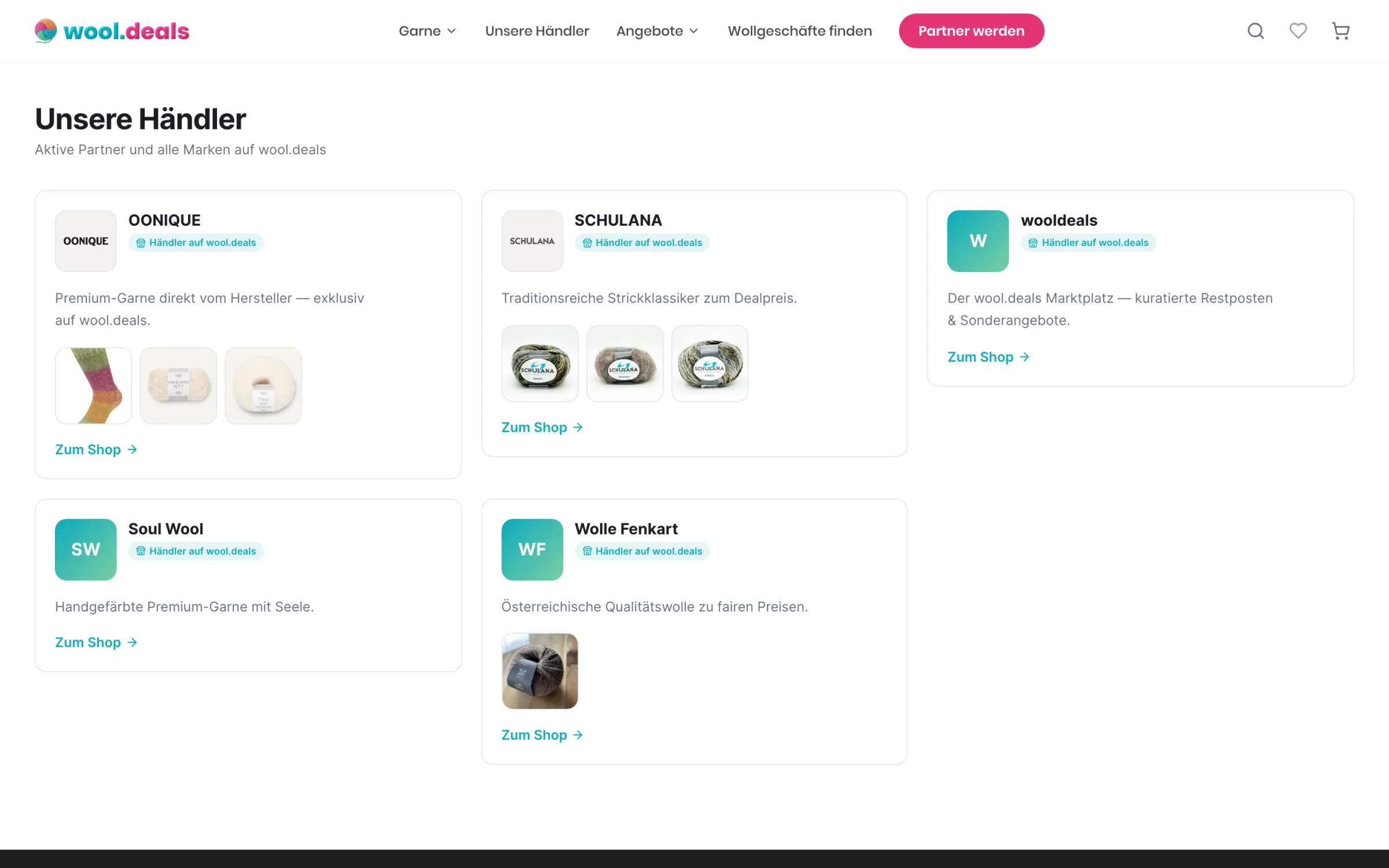Go to Unsere Händler page

pos(537,31)
